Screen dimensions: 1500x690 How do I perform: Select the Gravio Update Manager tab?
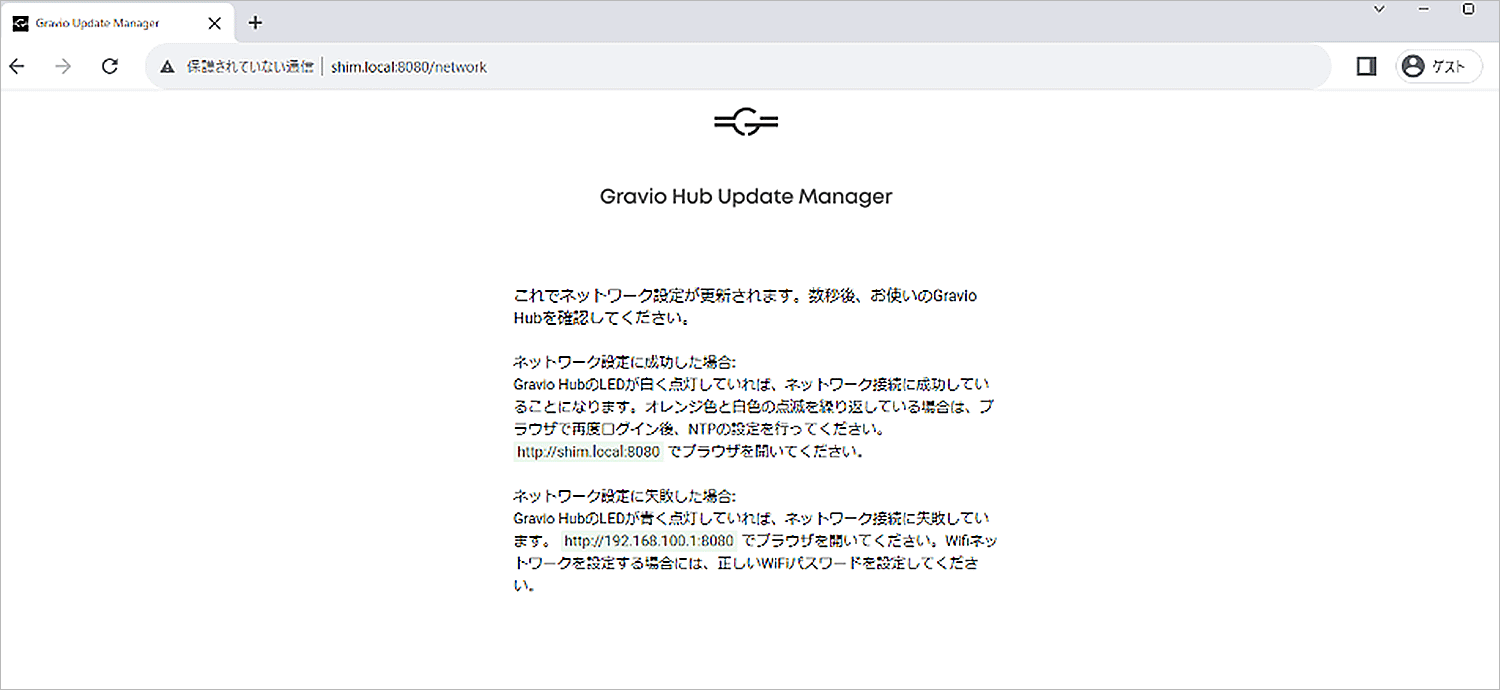(x=117, y=23)
